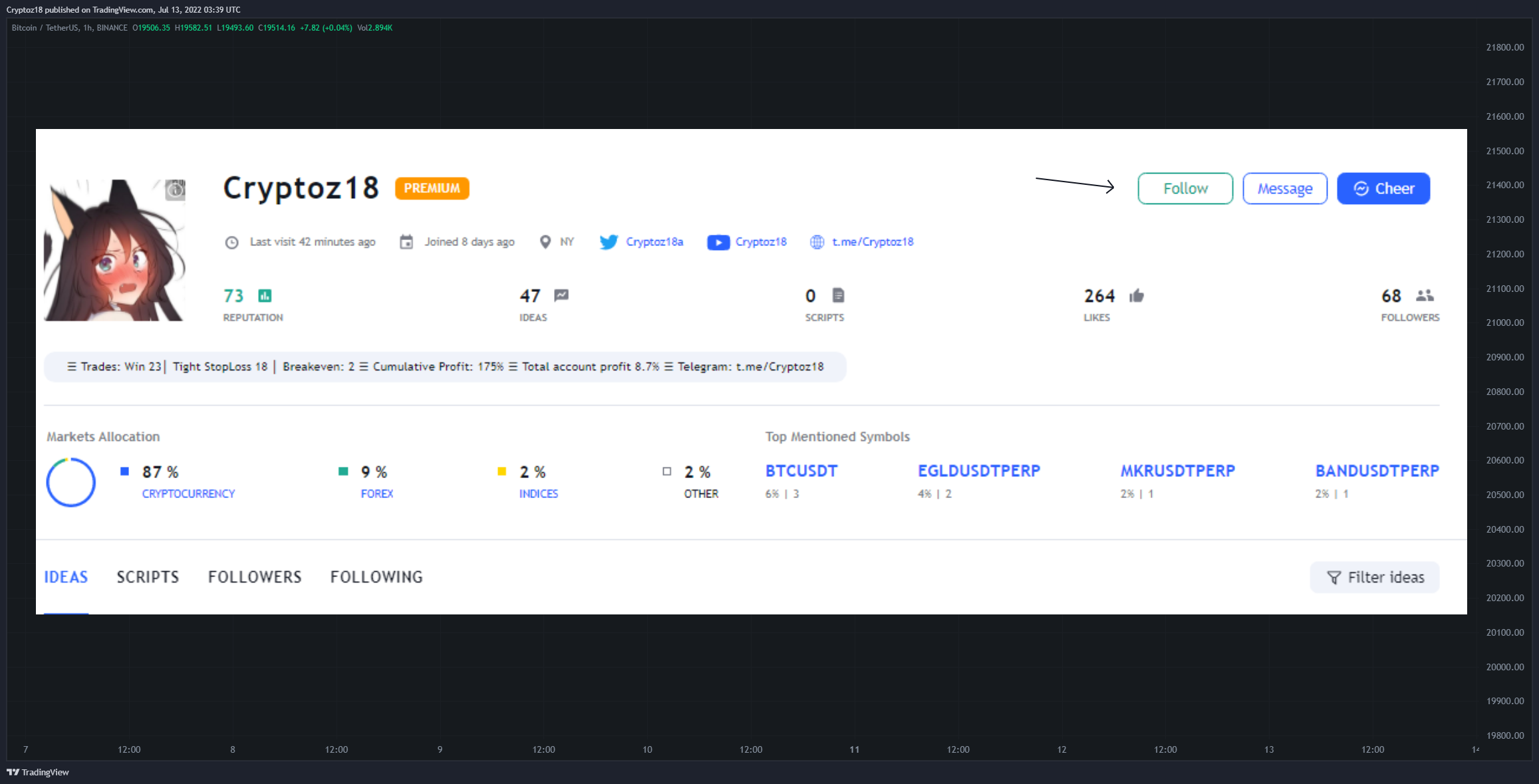Click the thumbs-up likes icon
Screen dimensions: 1539x784
point(1137,295)
